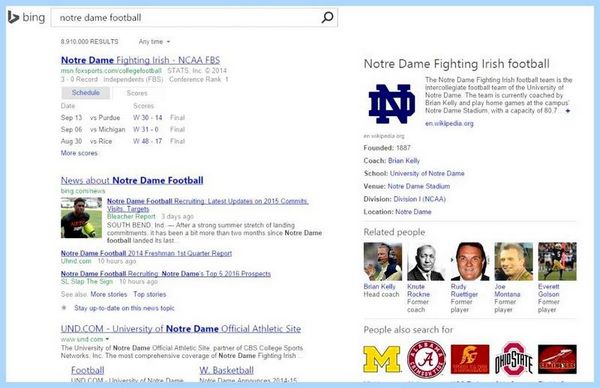Select the Schedule tab
The width and height of the screenshot is (600, 388).
coord(86,93)
